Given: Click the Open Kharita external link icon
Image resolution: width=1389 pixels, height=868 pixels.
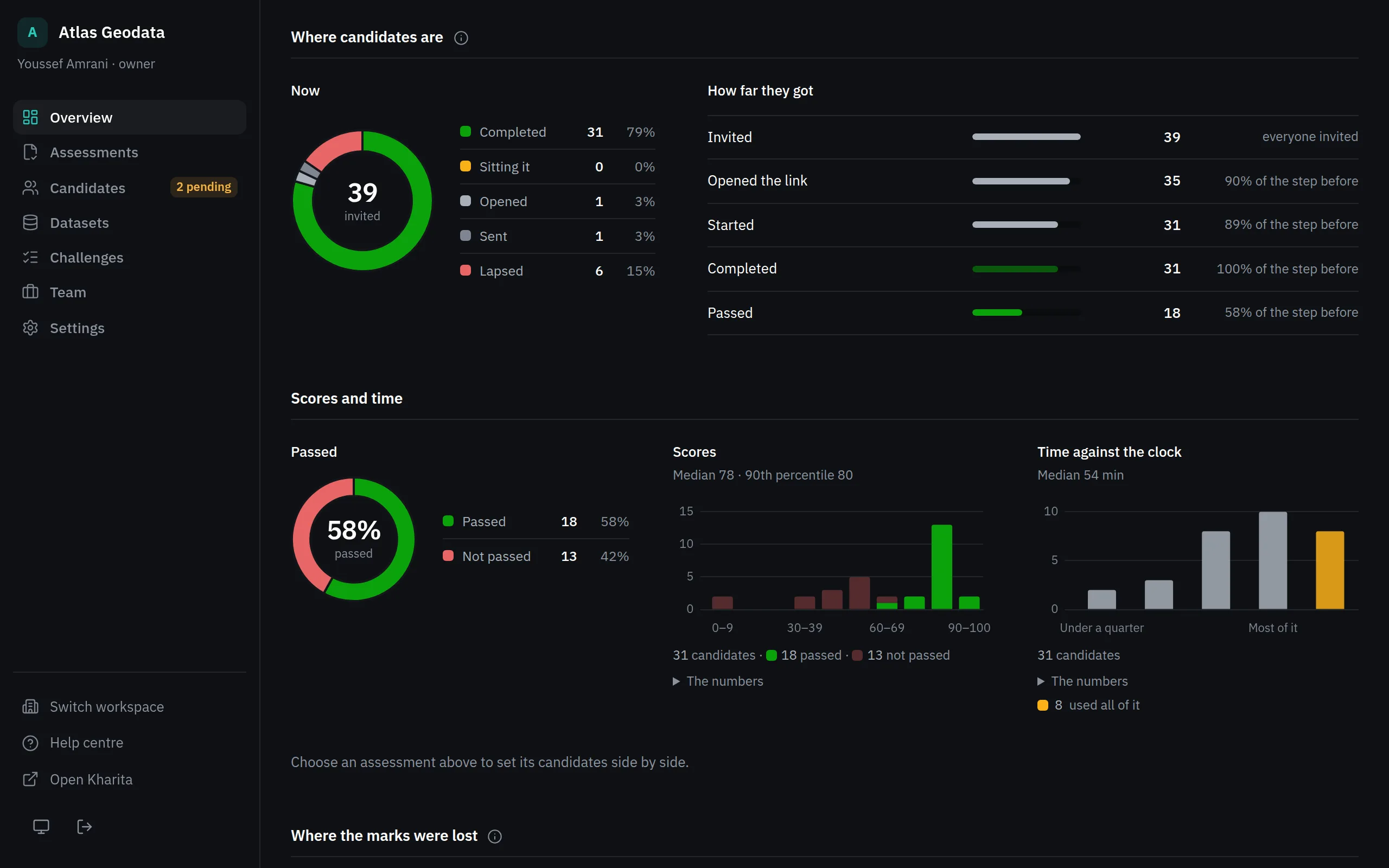Looking at the screenshot, I should [30, 779].
